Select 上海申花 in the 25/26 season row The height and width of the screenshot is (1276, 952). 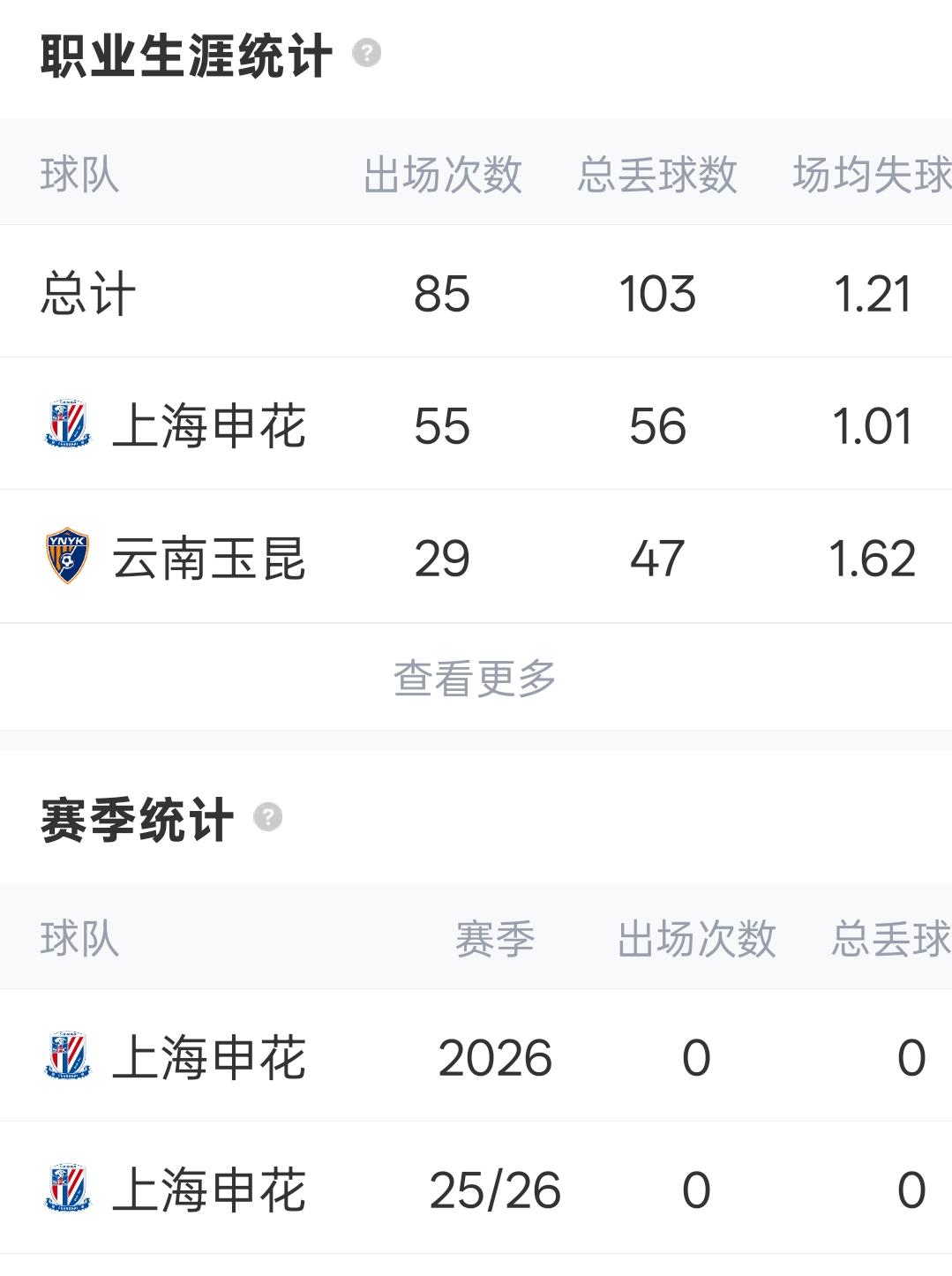[x=209, y=1190]
